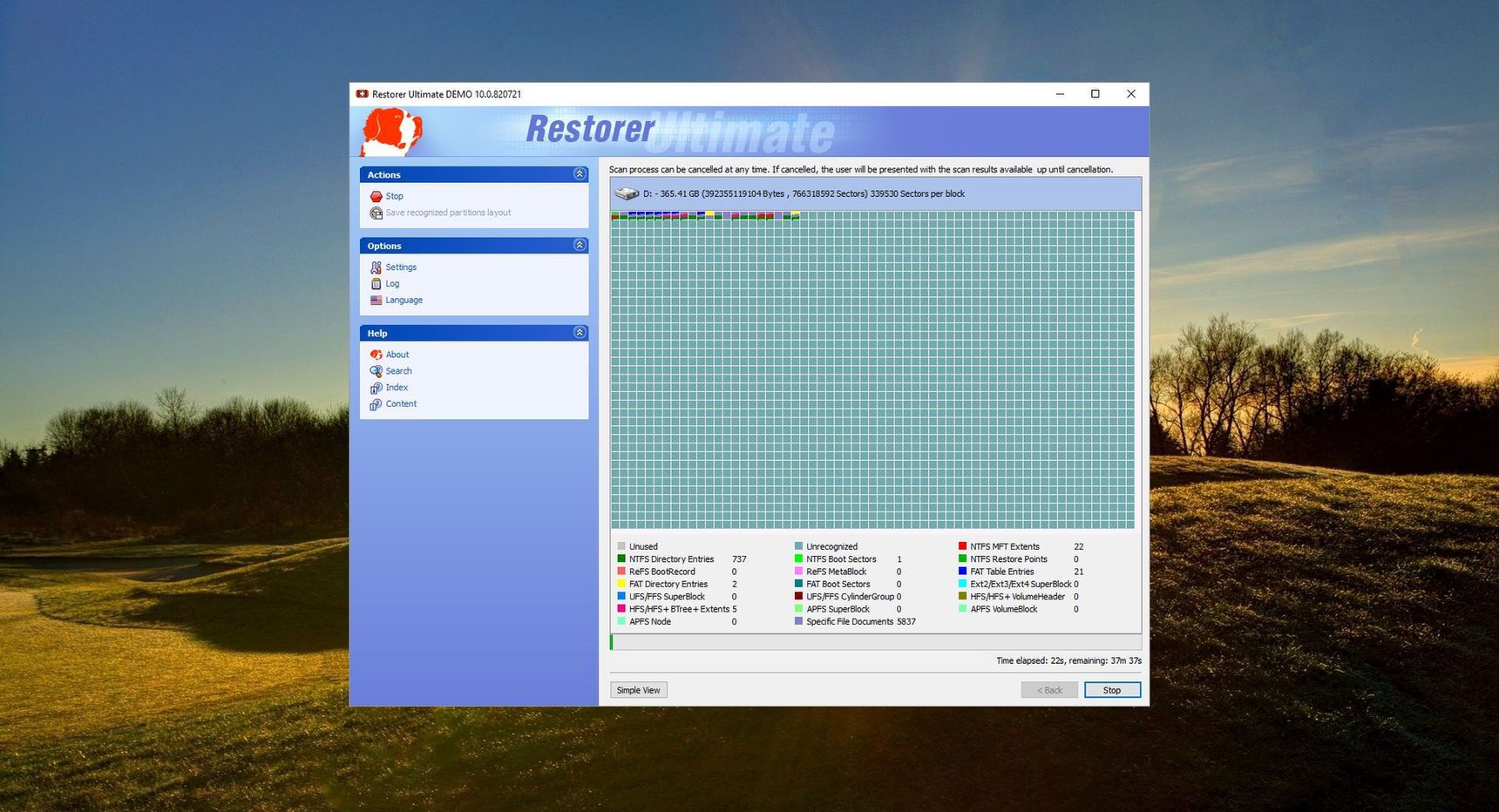Click the Stop button at bottom right
This screenshot has width=1499, height=812.
point(1112,690)
